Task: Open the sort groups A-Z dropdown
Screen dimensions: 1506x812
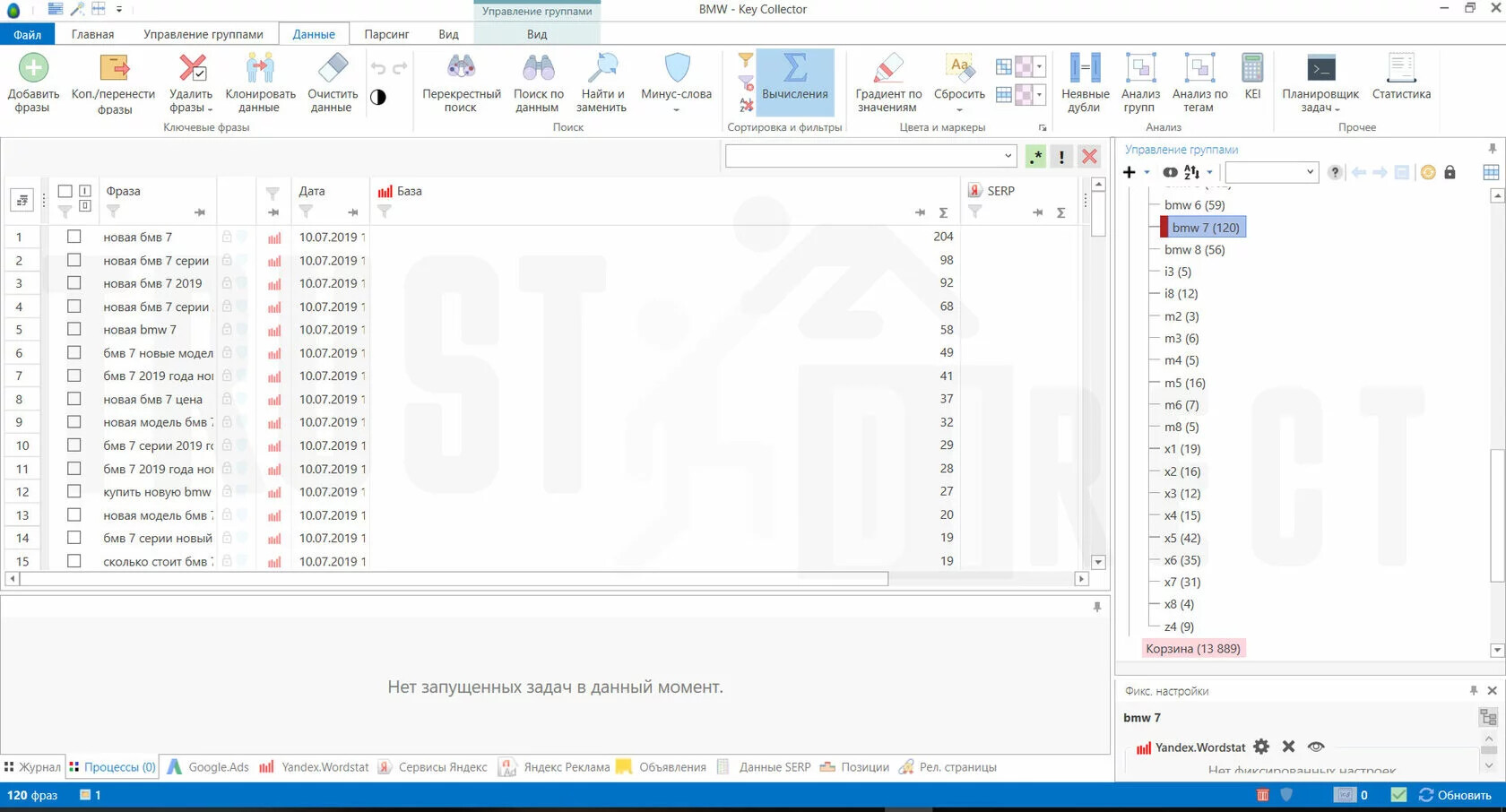Action: [1209, 172]
